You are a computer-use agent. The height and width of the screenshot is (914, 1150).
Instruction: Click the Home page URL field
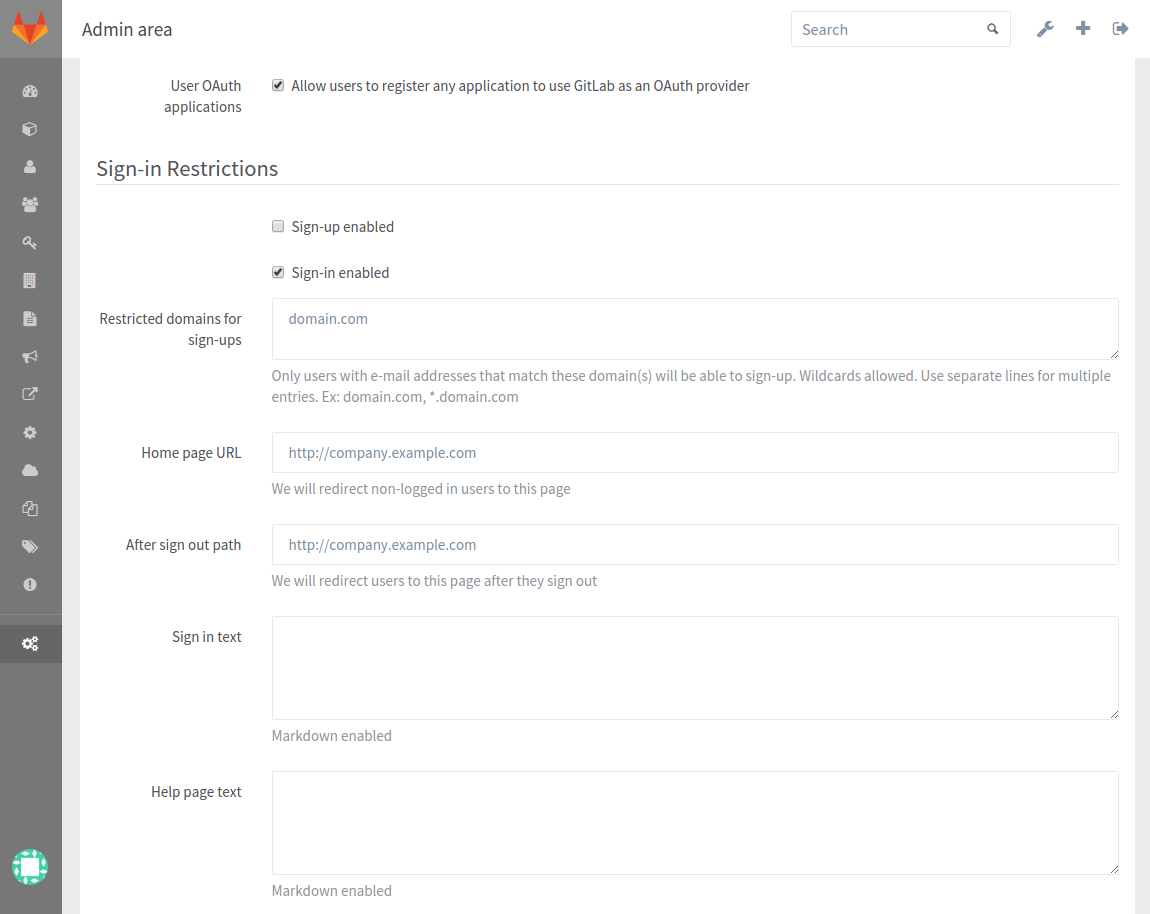tap(694, 452)
